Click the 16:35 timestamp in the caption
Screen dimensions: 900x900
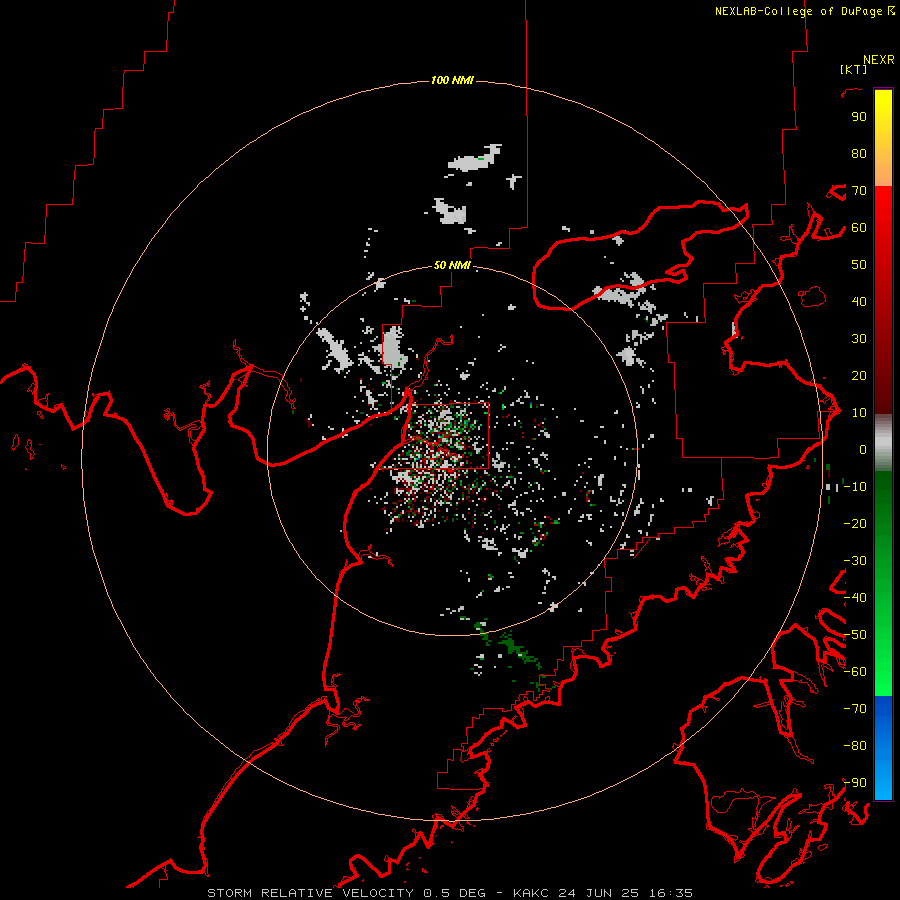point(670,893)
